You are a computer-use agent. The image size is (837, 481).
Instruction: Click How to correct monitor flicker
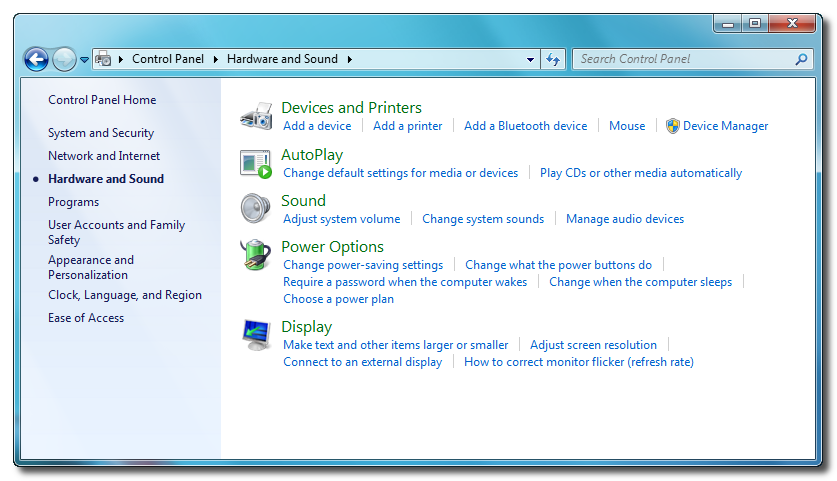(x=579, y=362)
